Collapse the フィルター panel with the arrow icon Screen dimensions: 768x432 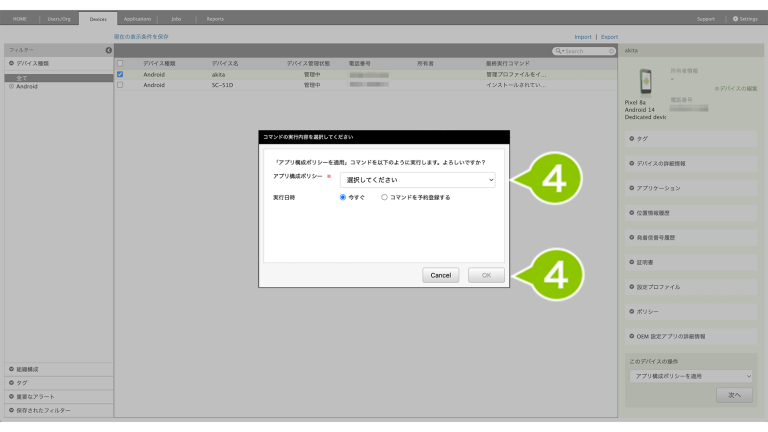108,50
